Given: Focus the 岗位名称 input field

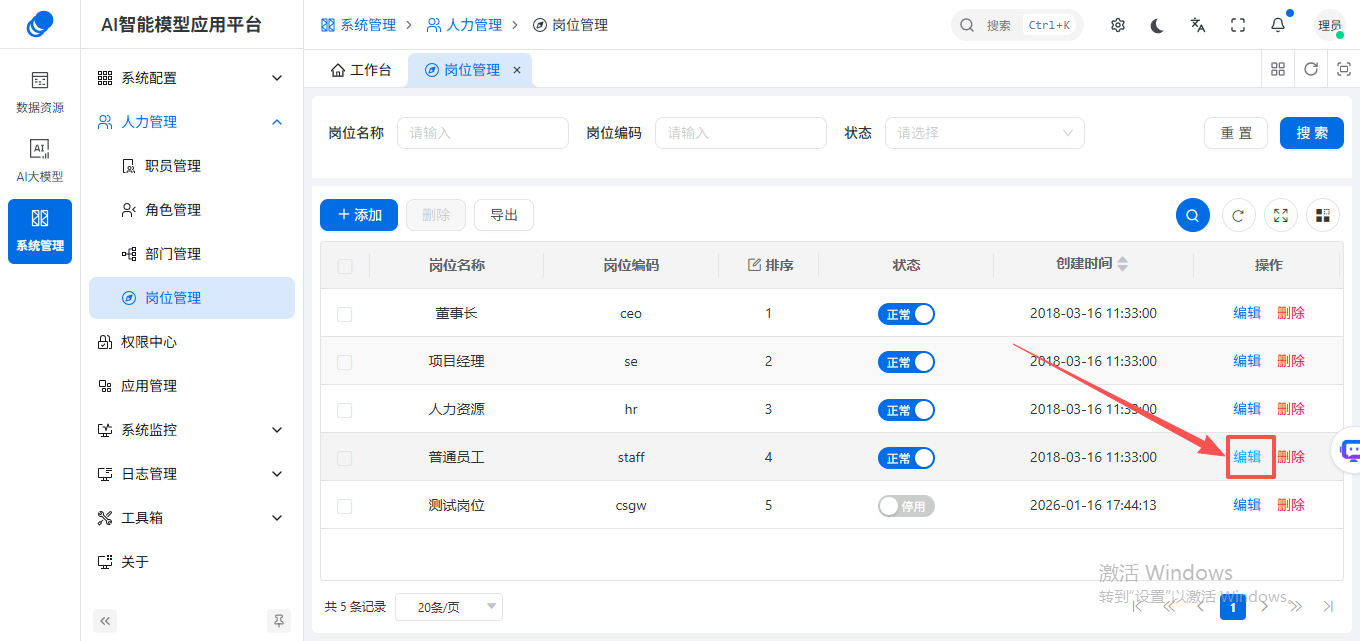Looking at the screenshot, I should (483, 133).
